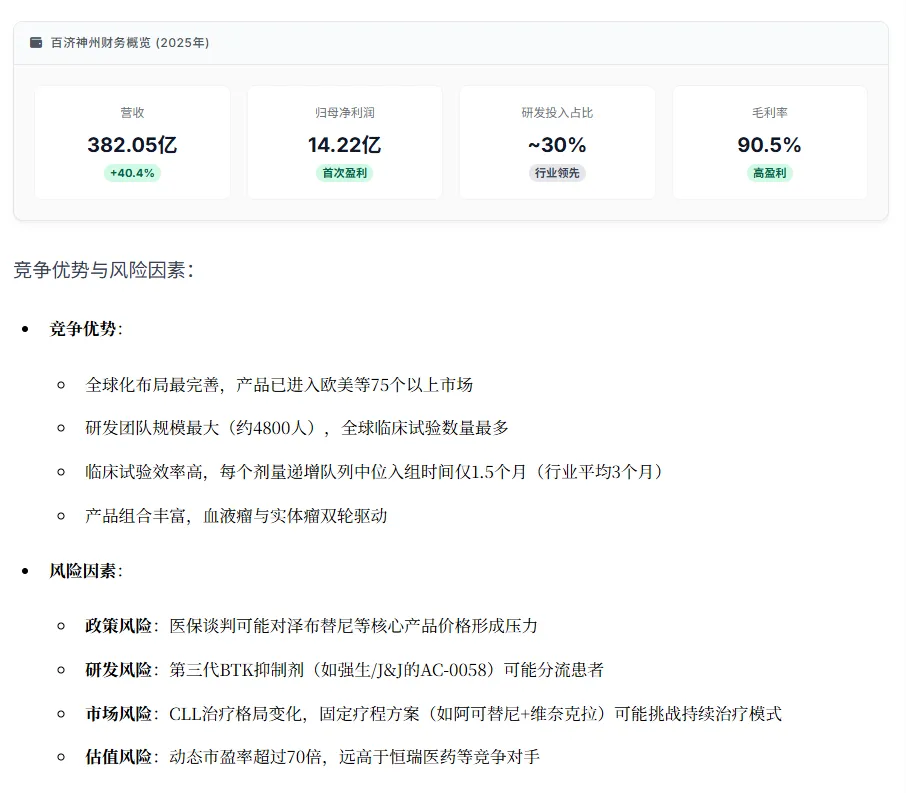Click the 研发风险 line about 第三代BTK抑制剂
The height and width of the screenshot is (793, 906).
pyautogui.click(x=344, y=670)
